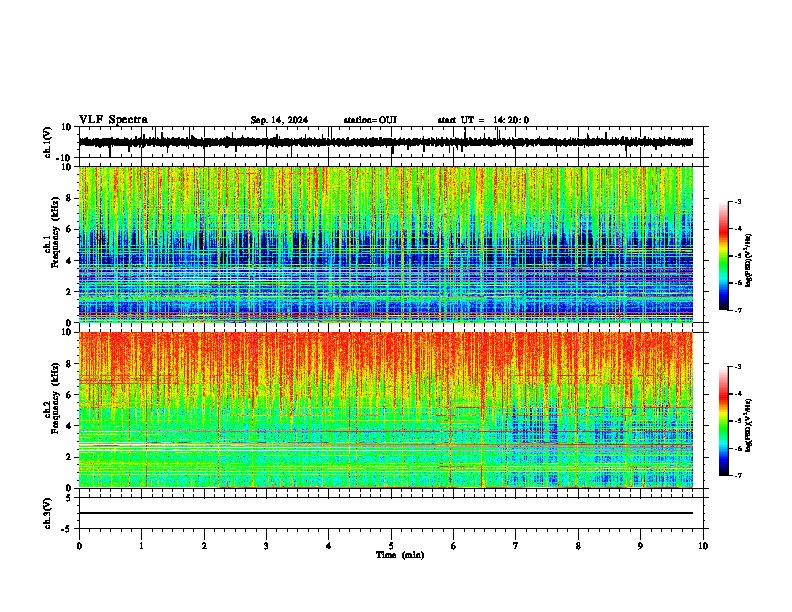Click time axis tick label '9'
Viewport: 792px width, 612px height.
[x=640, y=546]
